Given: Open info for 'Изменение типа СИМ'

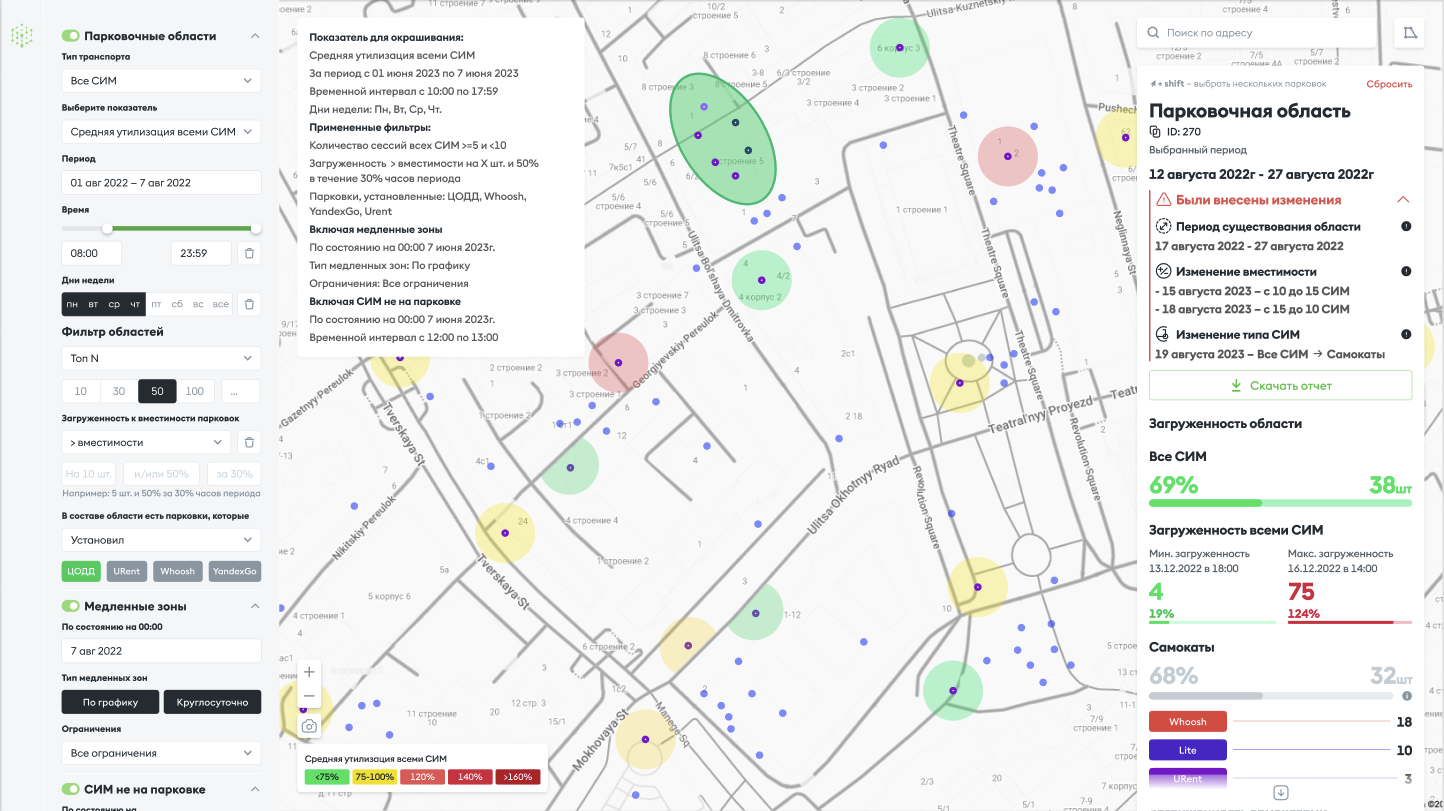Looking at the screenshot, I should coord(1406,334).
